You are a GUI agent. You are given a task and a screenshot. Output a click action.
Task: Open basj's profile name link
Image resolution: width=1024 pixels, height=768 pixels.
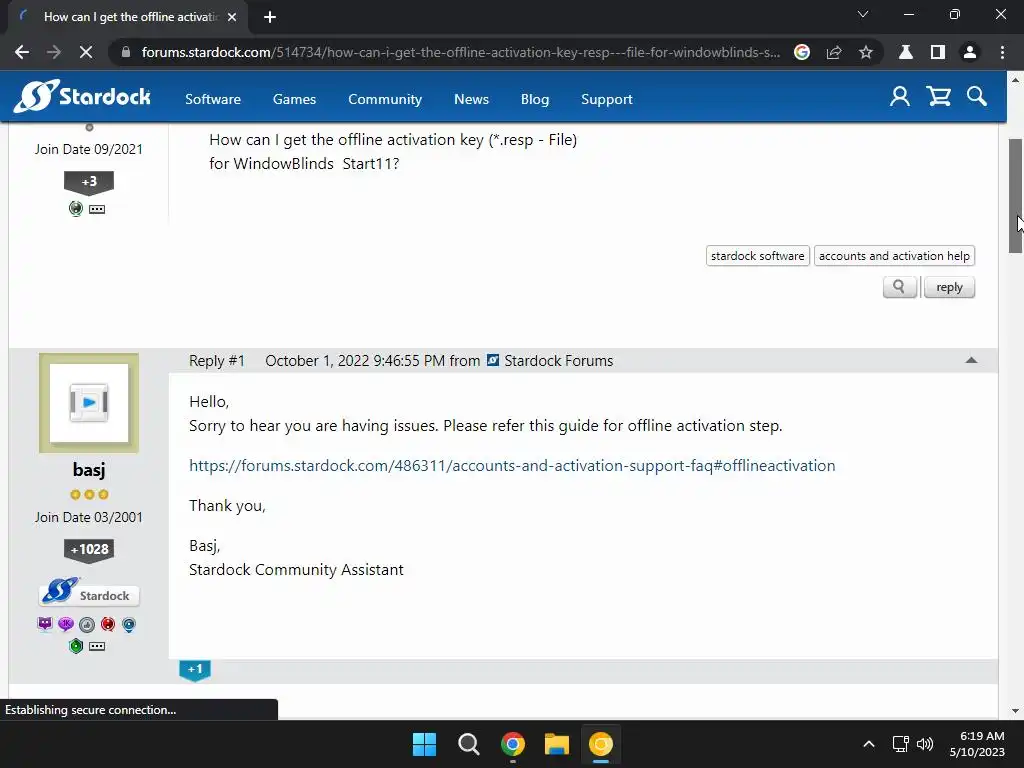(x=89, y=470)
